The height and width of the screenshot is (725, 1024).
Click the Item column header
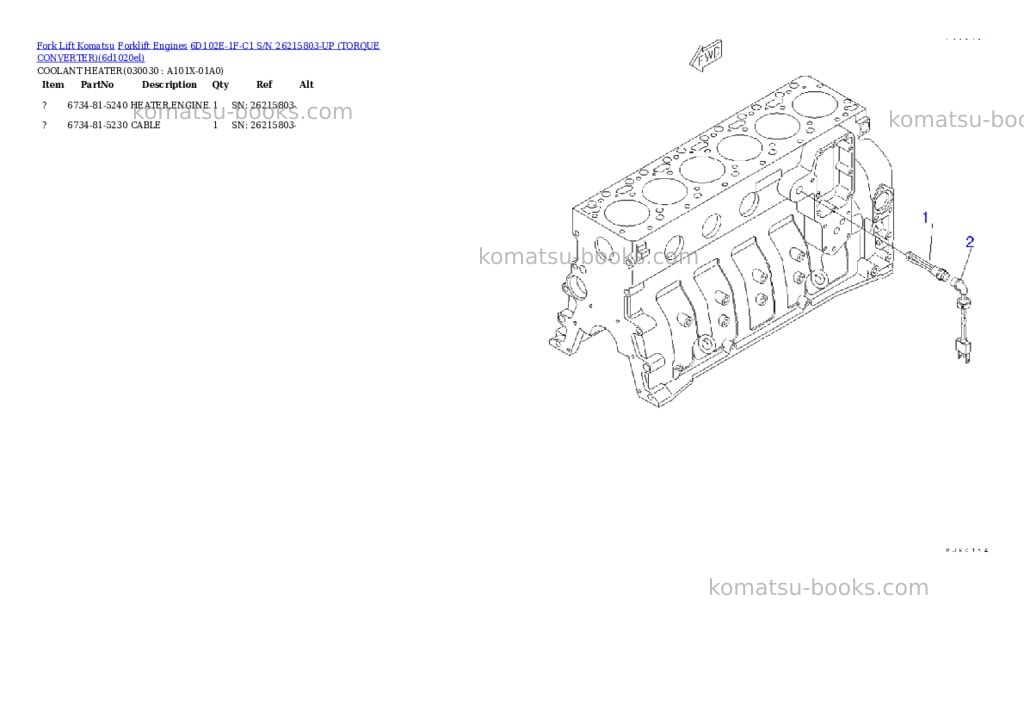point(53,84)
